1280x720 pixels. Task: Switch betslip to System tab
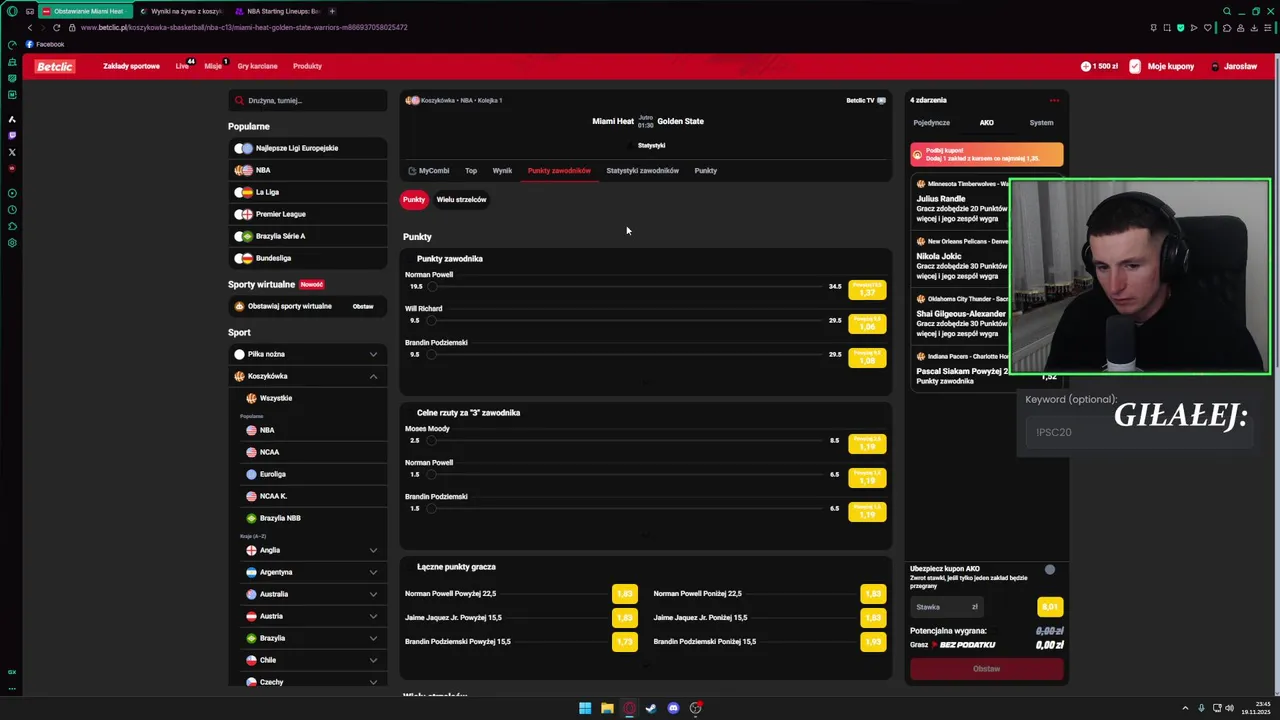pyautogui.click(x=1041, y=123)
